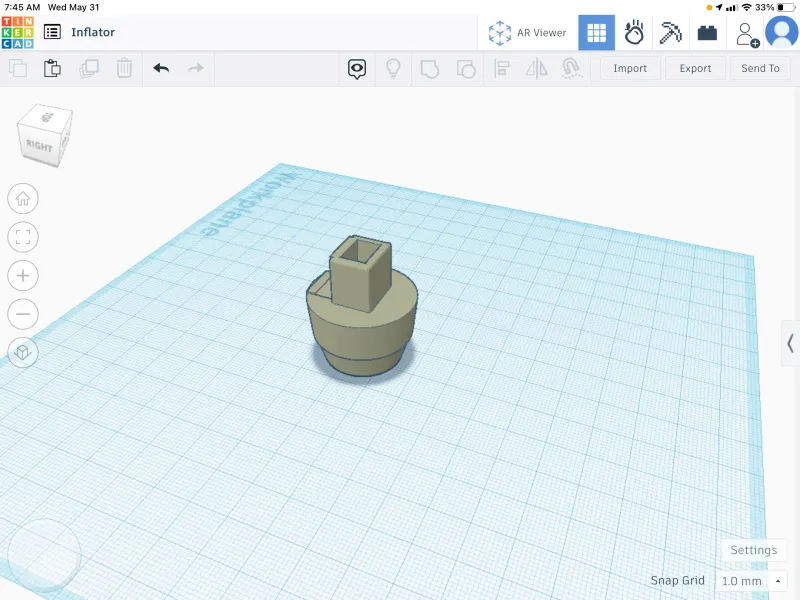The height and width of the screenshot is (600, 800).
Task: Expand the collapsed shapes panel chevron
Action: (x=790, y=343)
